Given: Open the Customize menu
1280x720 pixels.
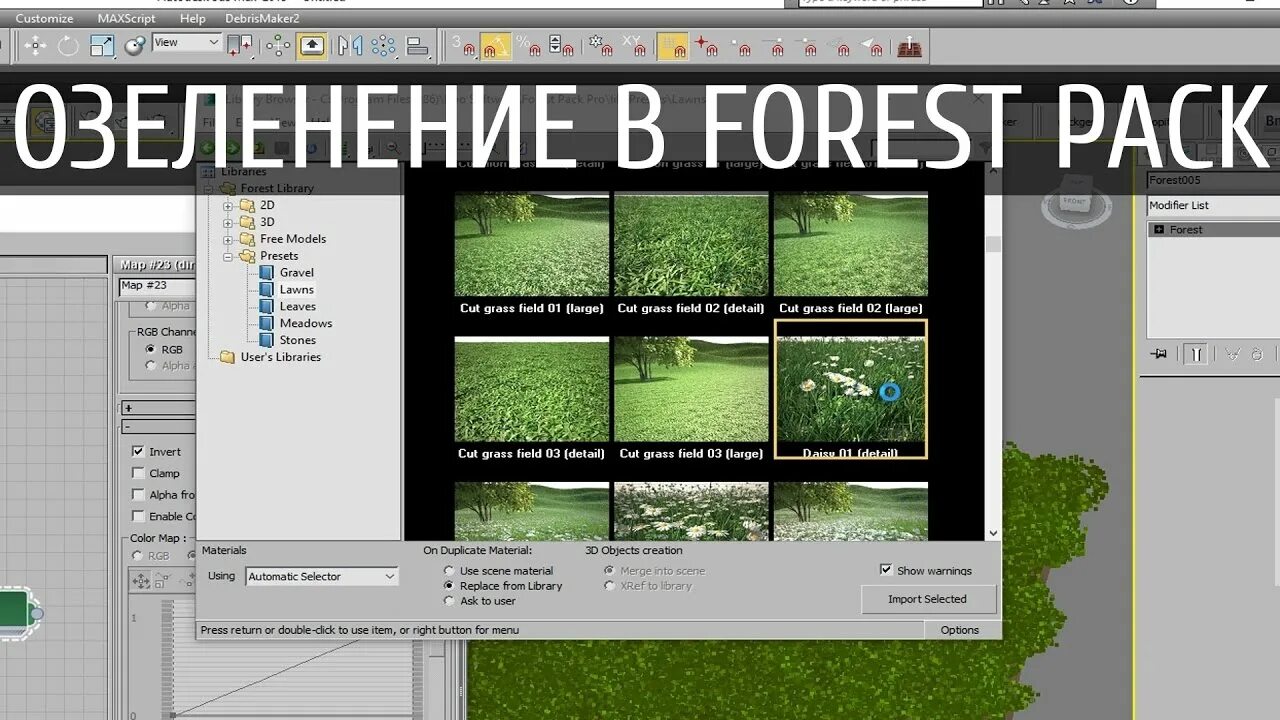Looking at the screenshot, I should (44, 18).
